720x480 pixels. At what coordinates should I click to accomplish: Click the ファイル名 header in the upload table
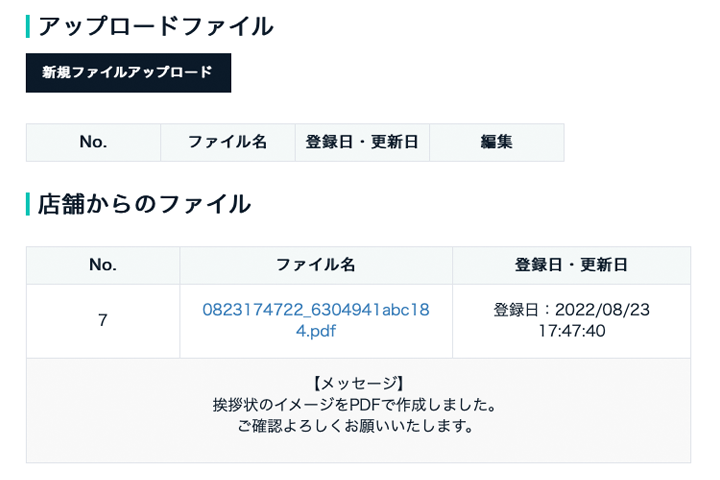228,142
